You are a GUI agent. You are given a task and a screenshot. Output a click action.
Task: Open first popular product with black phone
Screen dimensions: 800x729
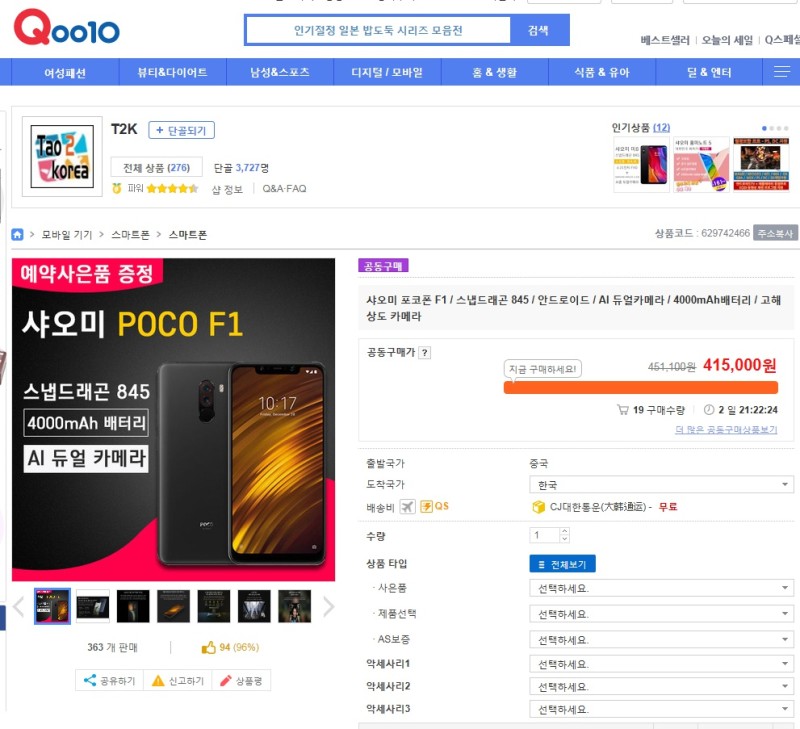click(x=641, y=164)
